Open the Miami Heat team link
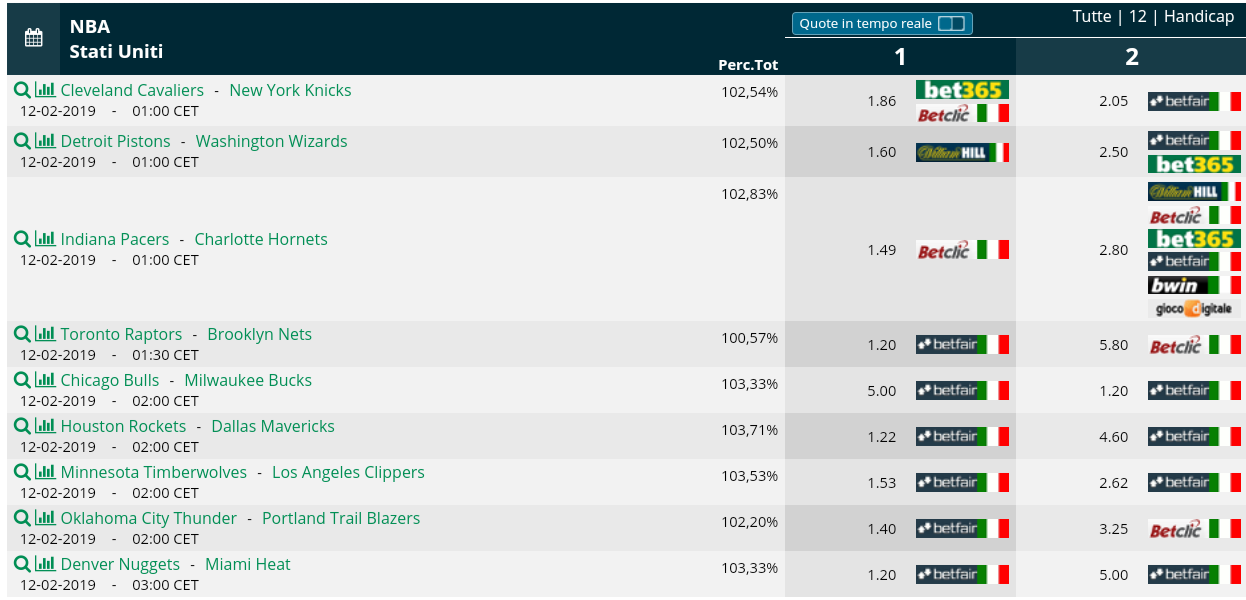1246x600 pixels. click(x=248, y=564)
